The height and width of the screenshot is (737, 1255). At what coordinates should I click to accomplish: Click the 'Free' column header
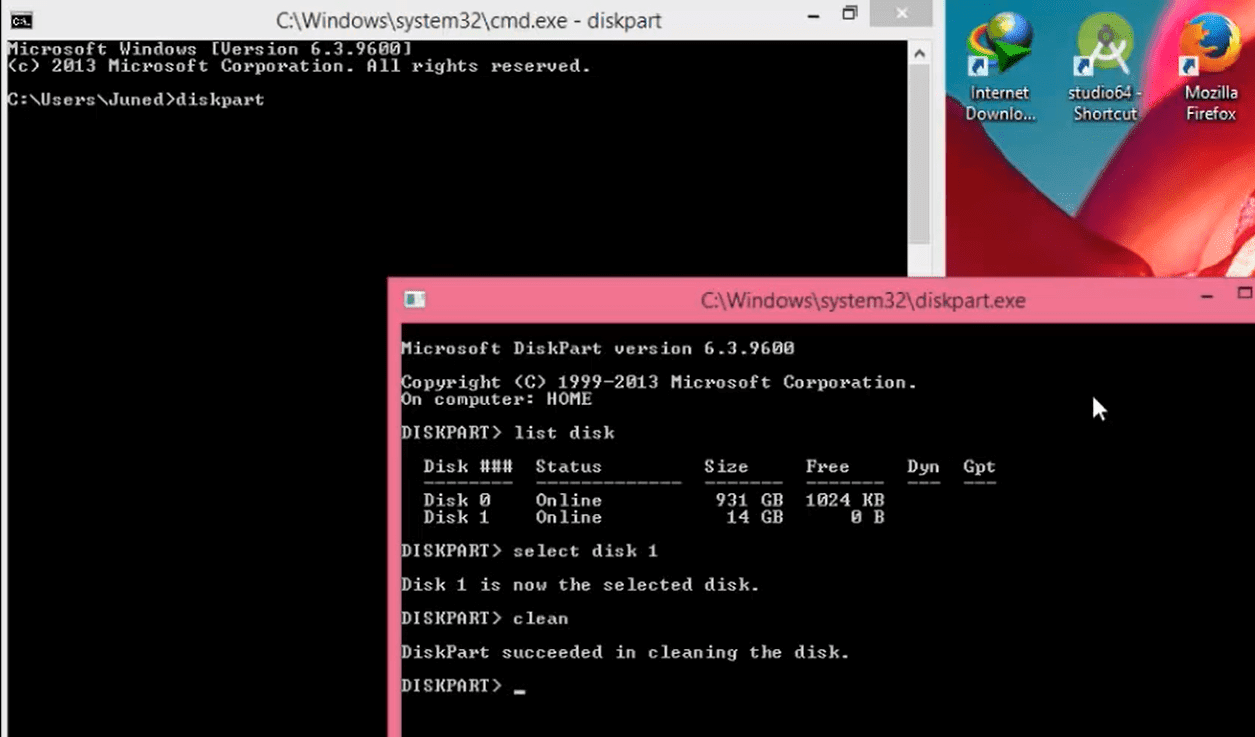point(827,466)
